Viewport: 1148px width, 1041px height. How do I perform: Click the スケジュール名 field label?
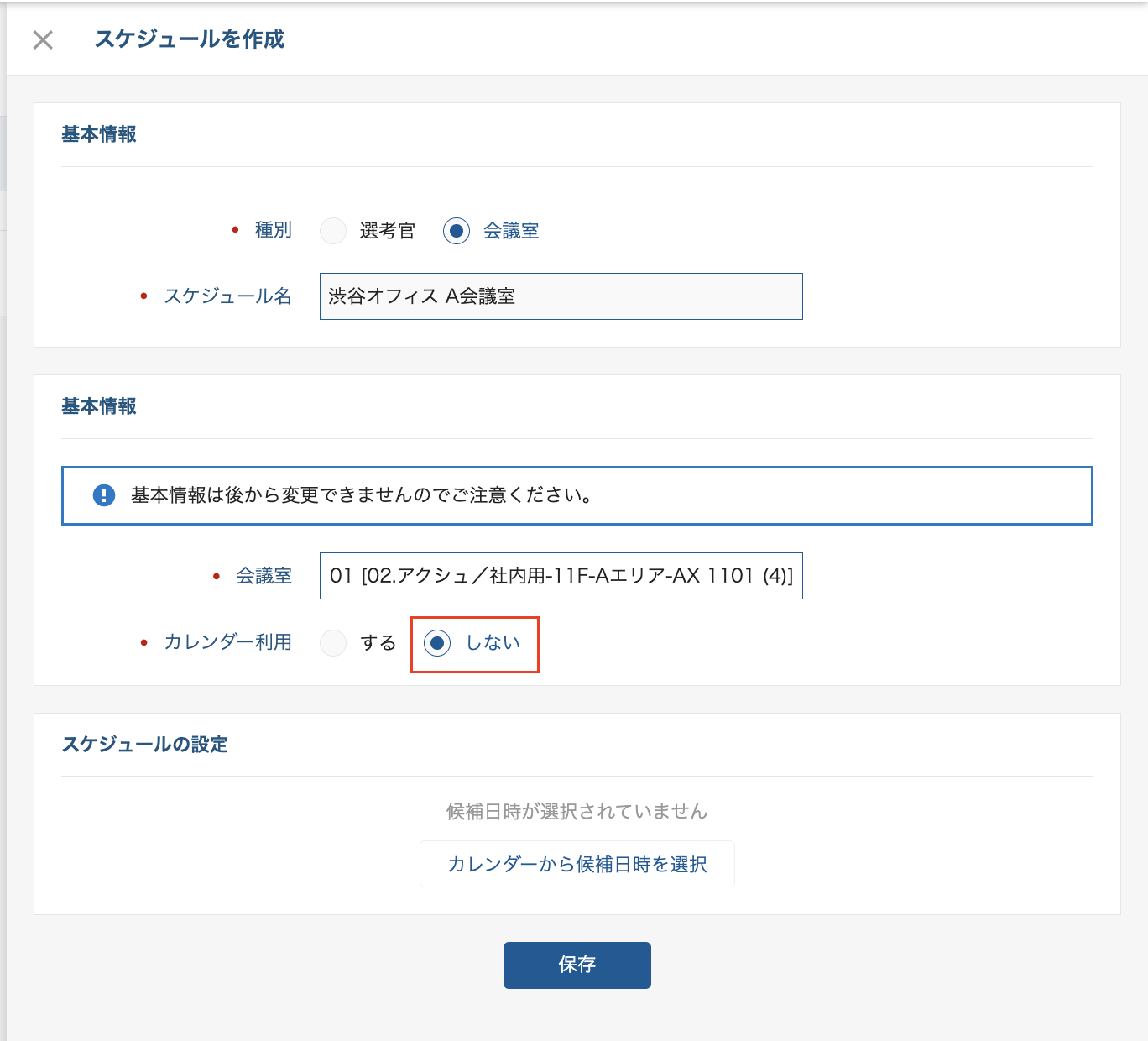227,296
